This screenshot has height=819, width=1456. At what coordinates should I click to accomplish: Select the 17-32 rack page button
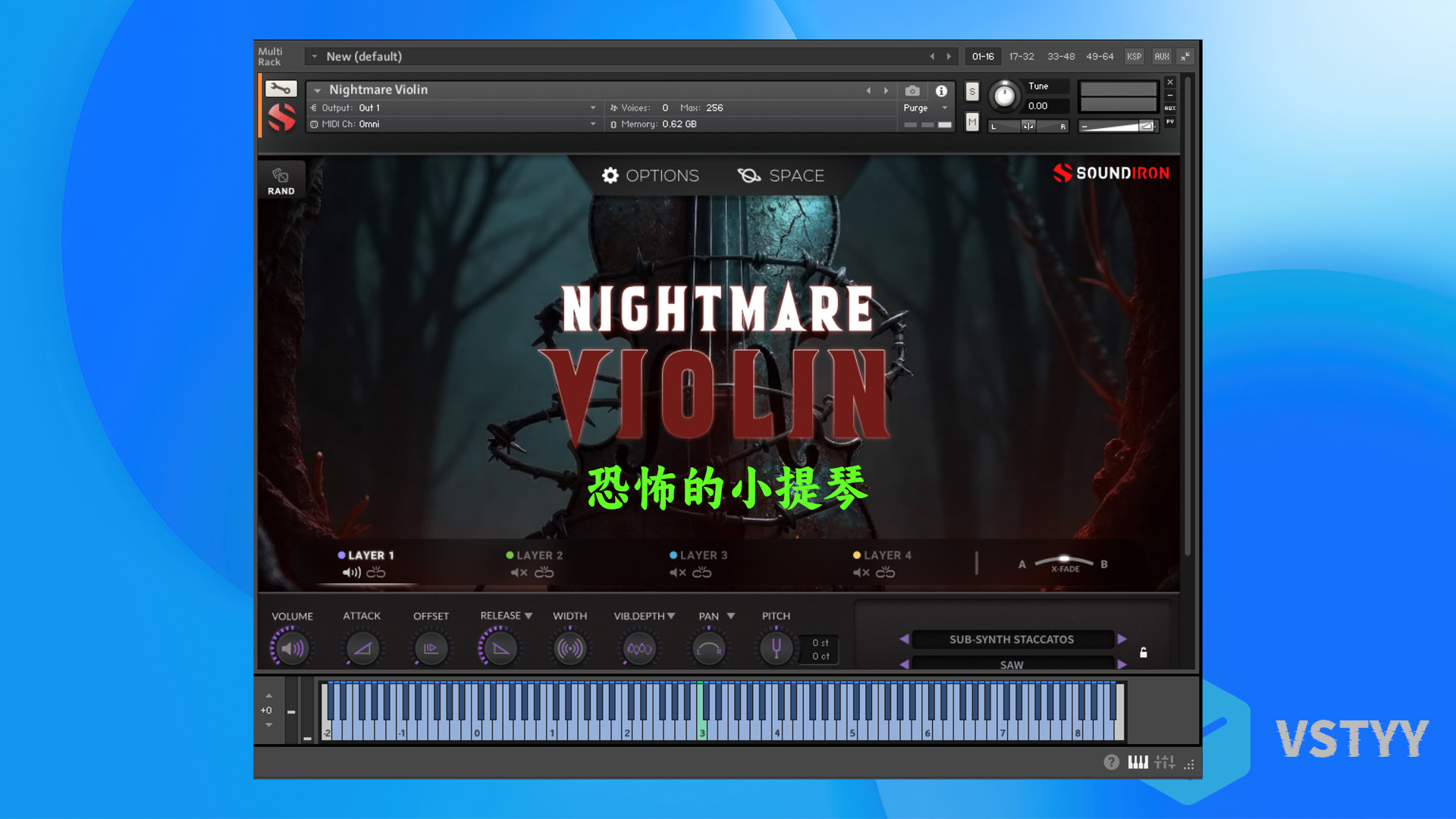click(1021, 56)
